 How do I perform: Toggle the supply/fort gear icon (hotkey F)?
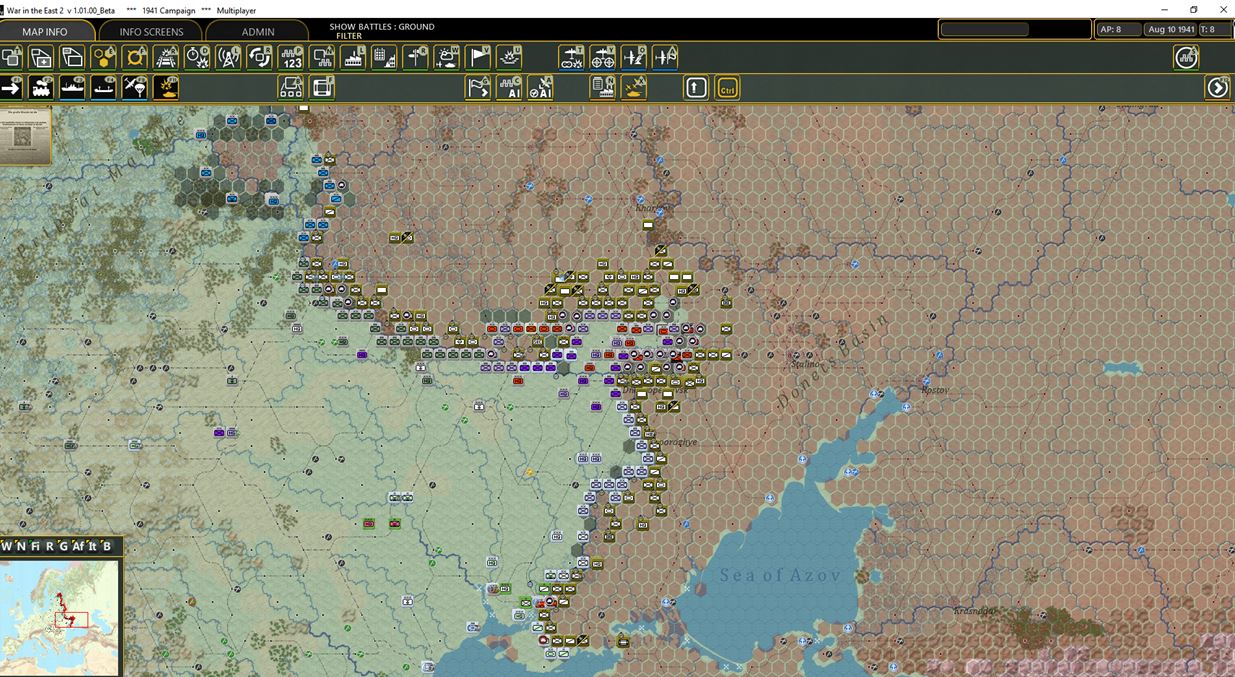pos(135,57)
